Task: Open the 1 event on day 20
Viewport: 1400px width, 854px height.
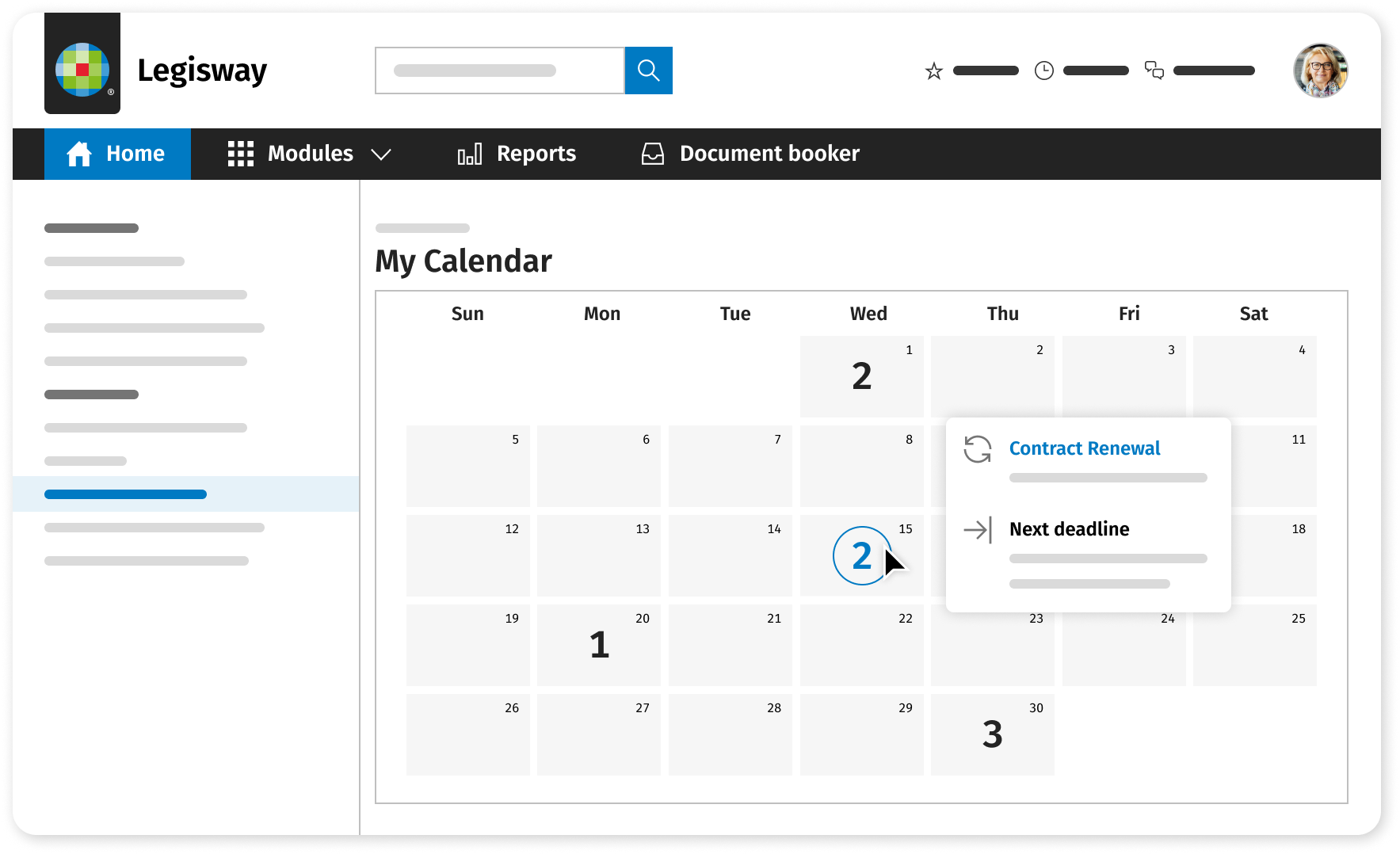Action: click(x=599, y=645)
